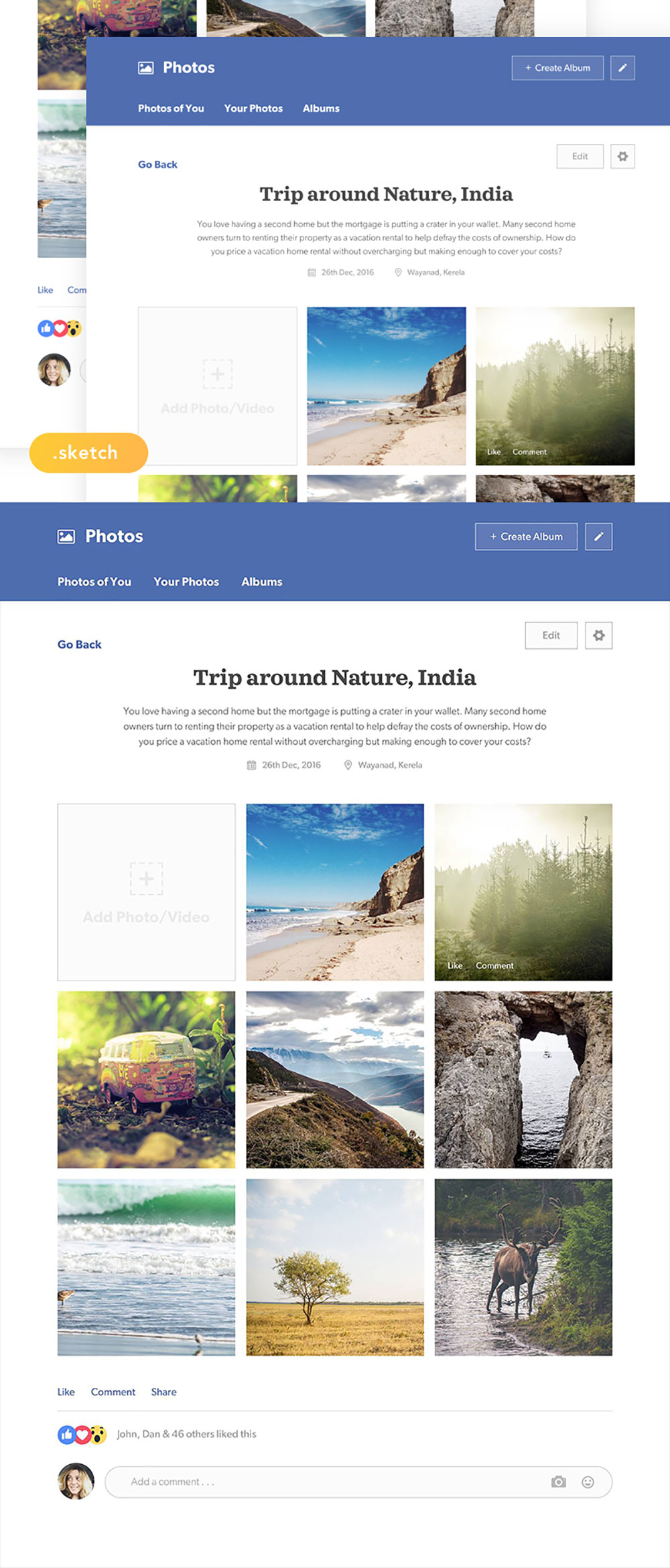The width and height of the screenshot is (670, 1568).
Task: Click into the Add a comment field
Action: [x=358, y=1482]
